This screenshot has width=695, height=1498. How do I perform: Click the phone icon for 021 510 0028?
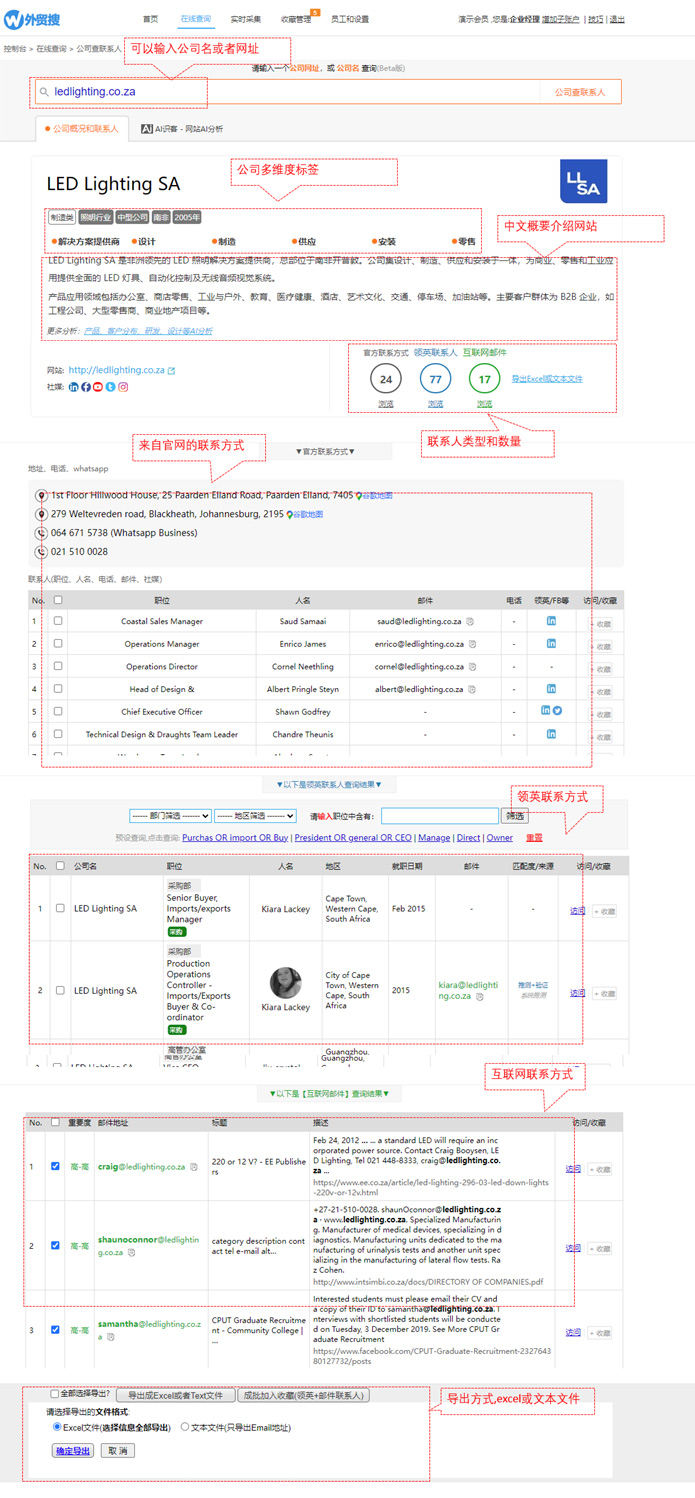41,552
